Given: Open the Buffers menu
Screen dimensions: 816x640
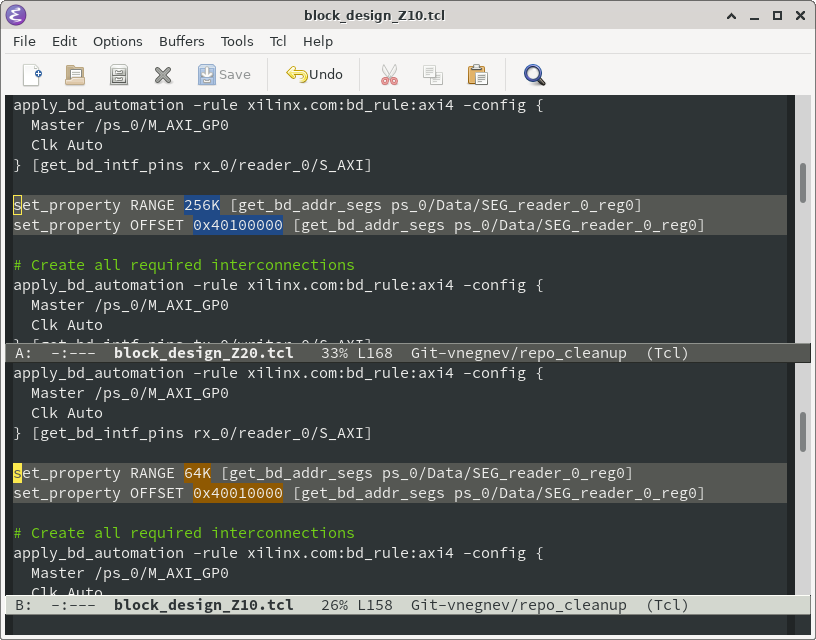Looking at the screenshot, I should [x=182, y=42].
